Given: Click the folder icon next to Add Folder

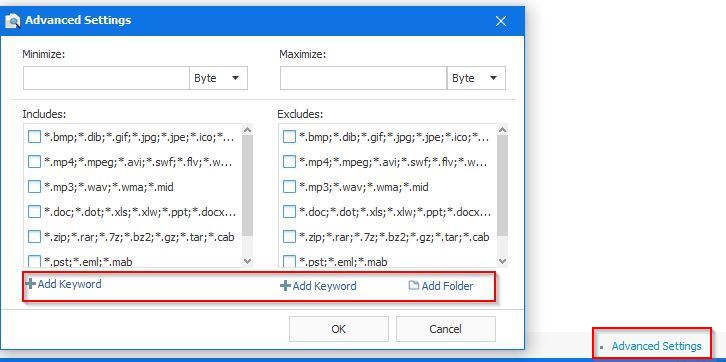Looking at the screenshot, I should (413, 286).
